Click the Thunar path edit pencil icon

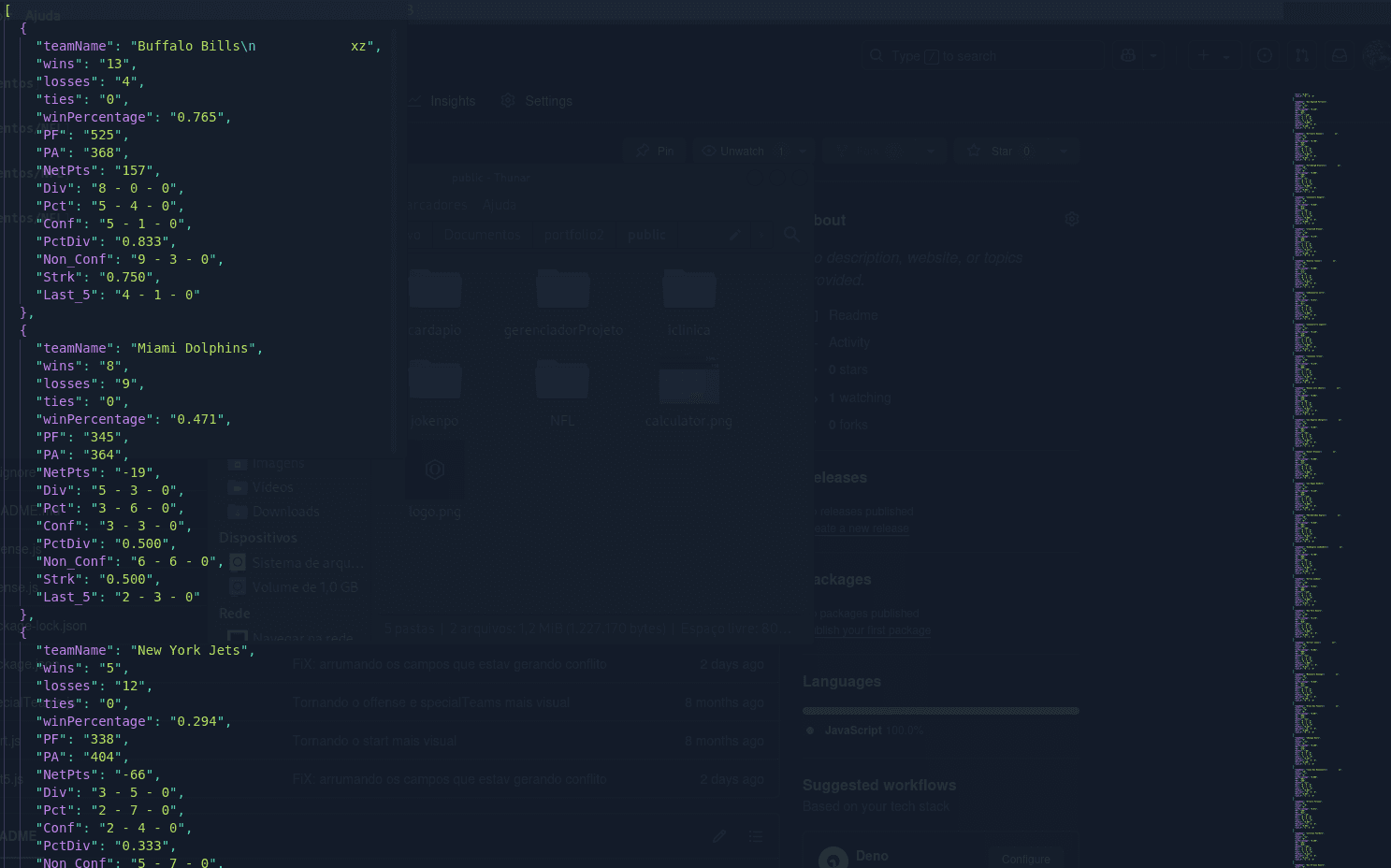(x=735, y=235)
